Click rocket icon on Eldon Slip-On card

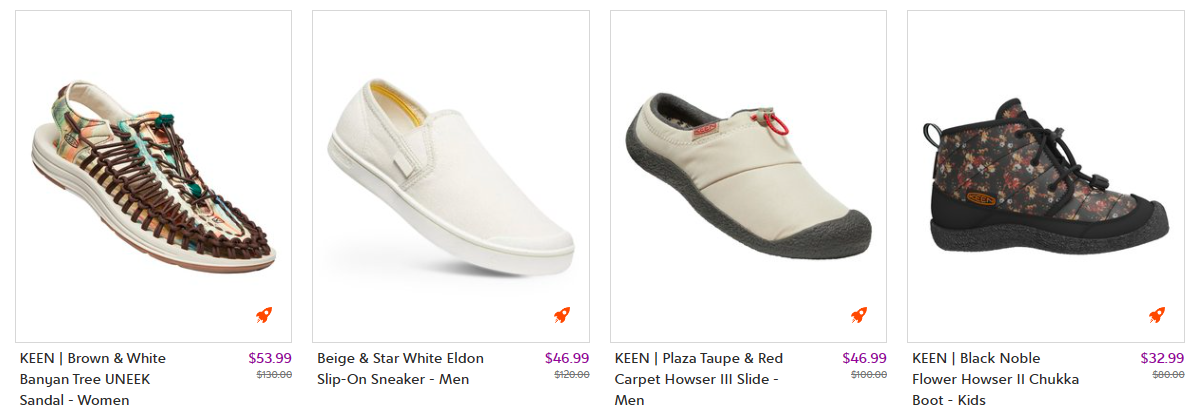pos(562,315)
